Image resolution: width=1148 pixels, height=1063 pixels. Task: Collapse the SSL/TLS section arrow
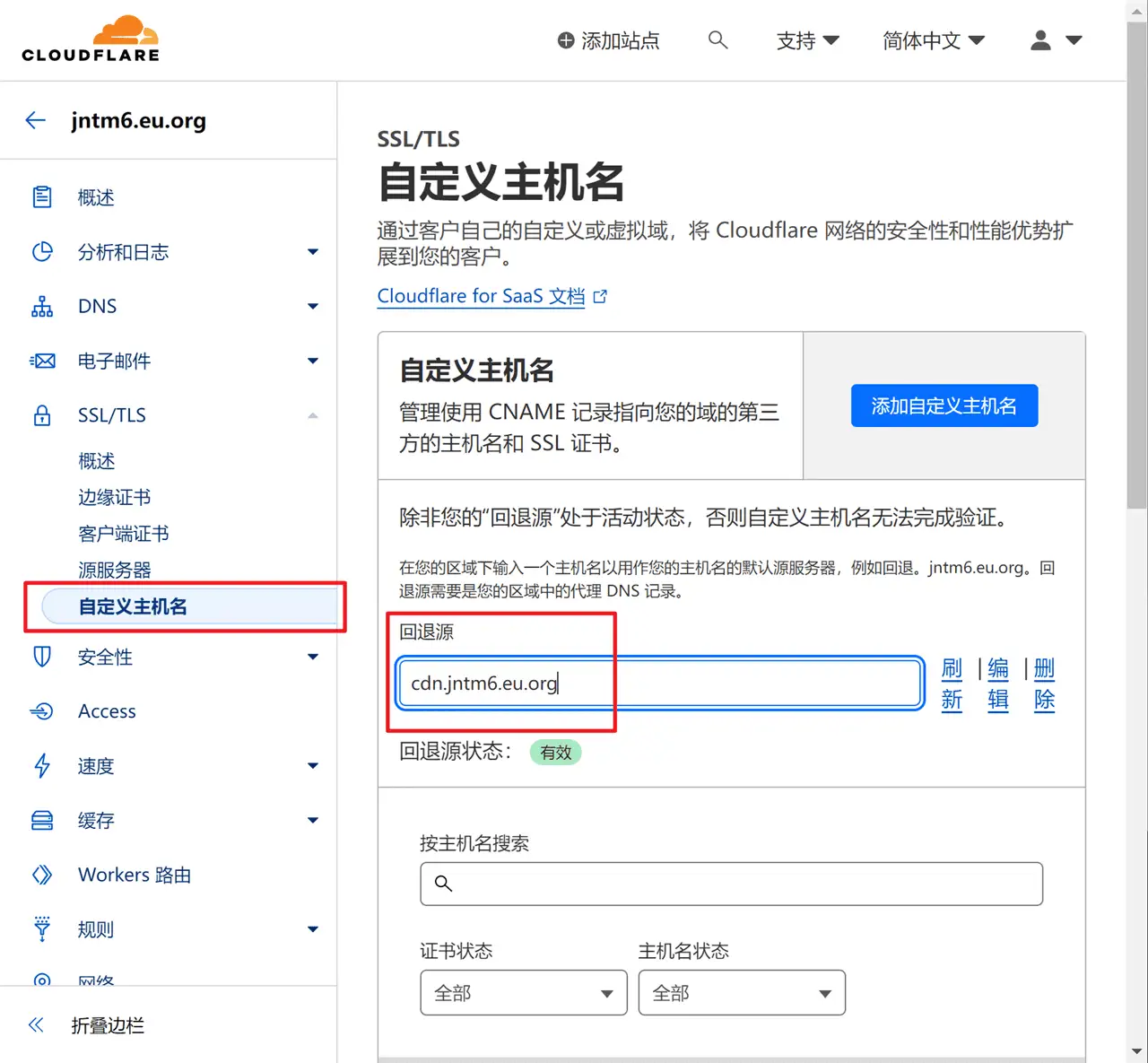tap(313, 415)
